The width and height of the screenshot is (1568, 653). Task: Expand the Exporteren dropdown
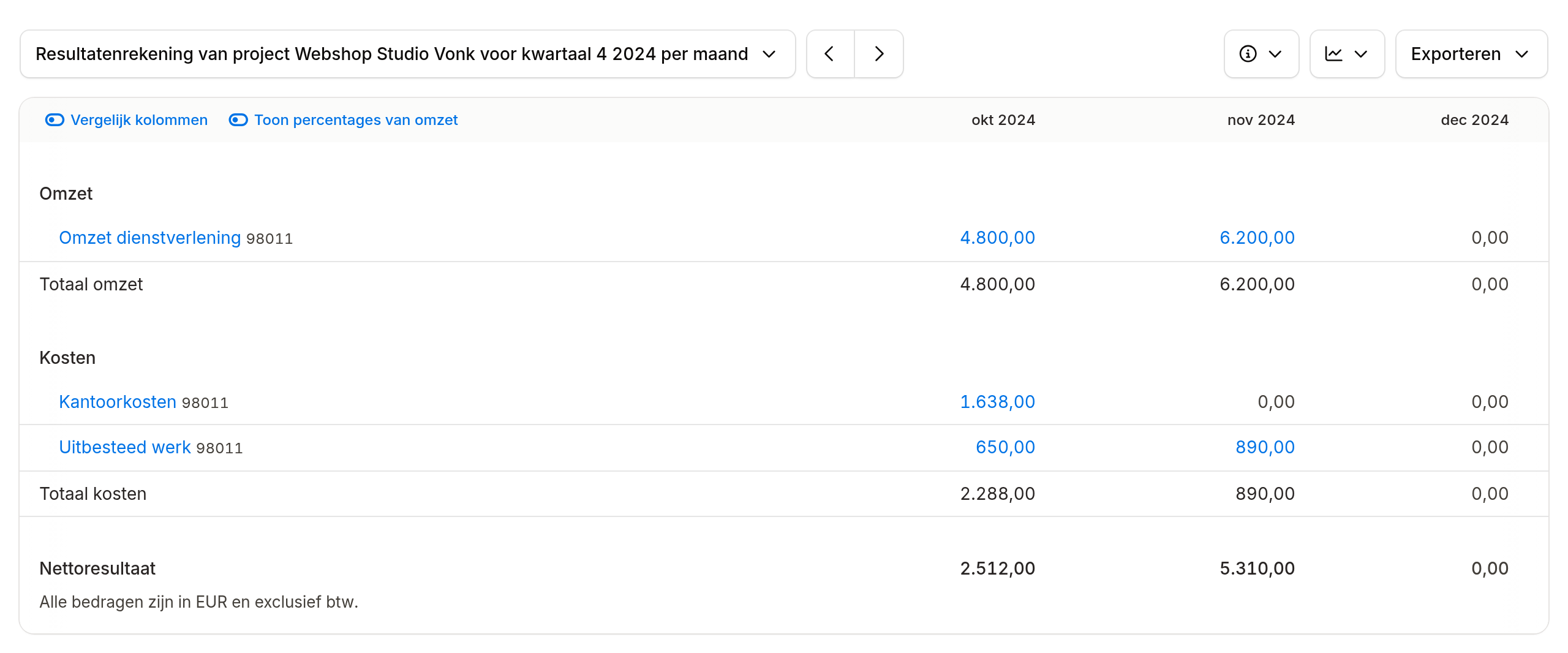[1471, 54]
